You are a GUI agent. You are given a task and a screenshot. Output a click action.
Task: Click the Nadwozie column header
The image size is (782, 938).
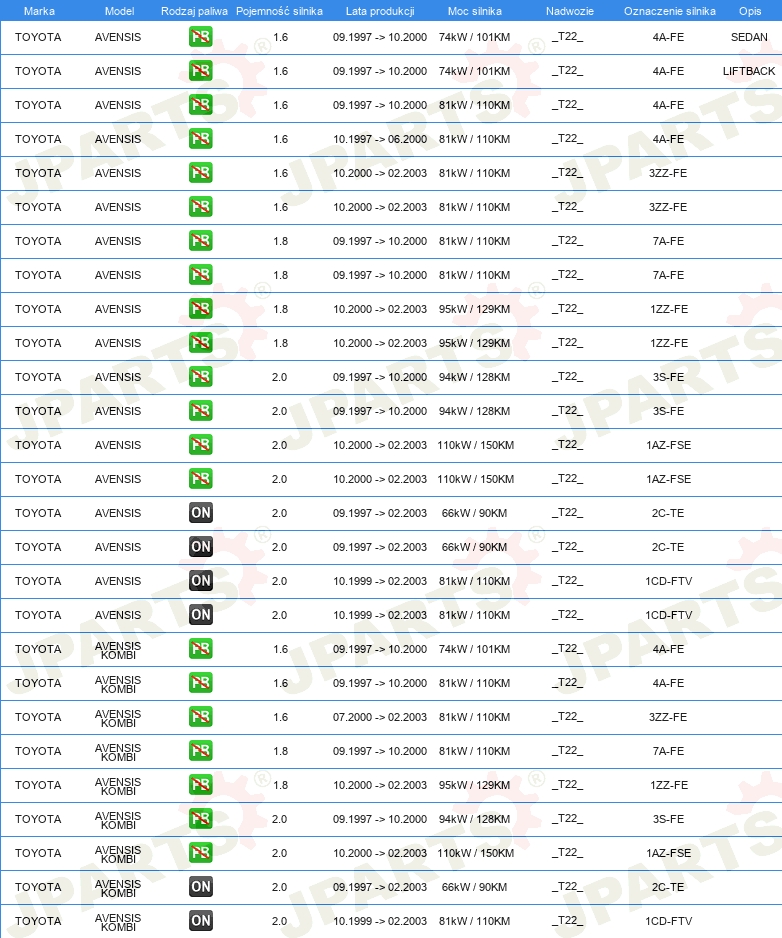click(x=570, y=11)
